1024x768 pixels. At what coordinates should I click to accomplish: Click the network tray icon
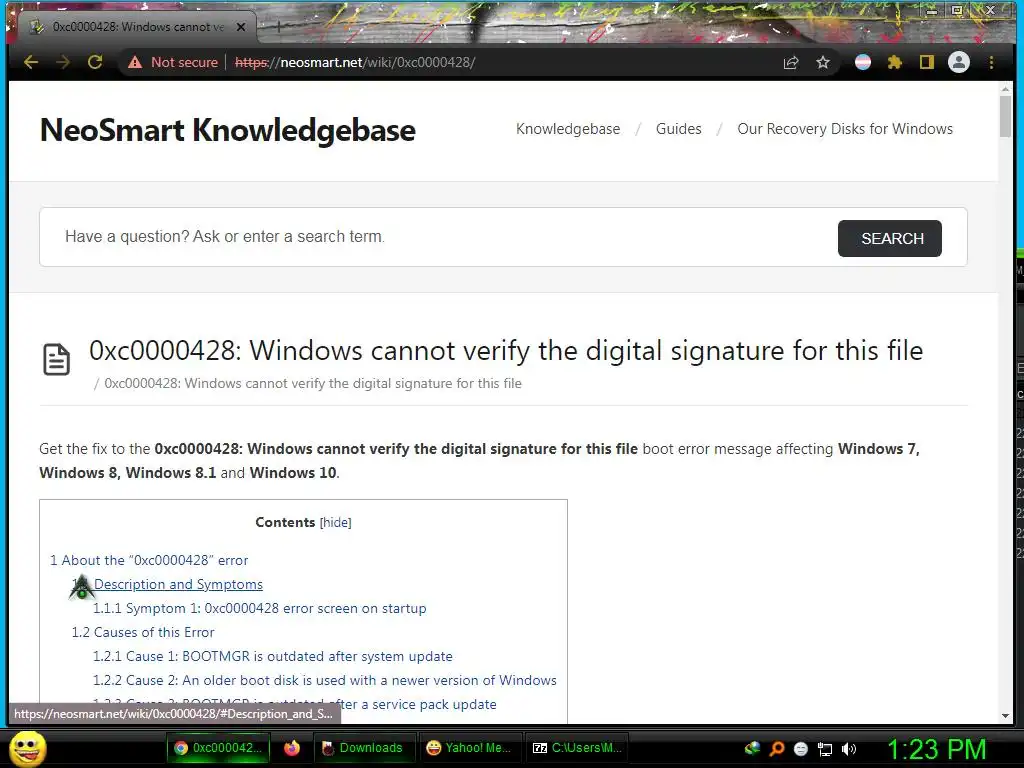pos(825,749)
